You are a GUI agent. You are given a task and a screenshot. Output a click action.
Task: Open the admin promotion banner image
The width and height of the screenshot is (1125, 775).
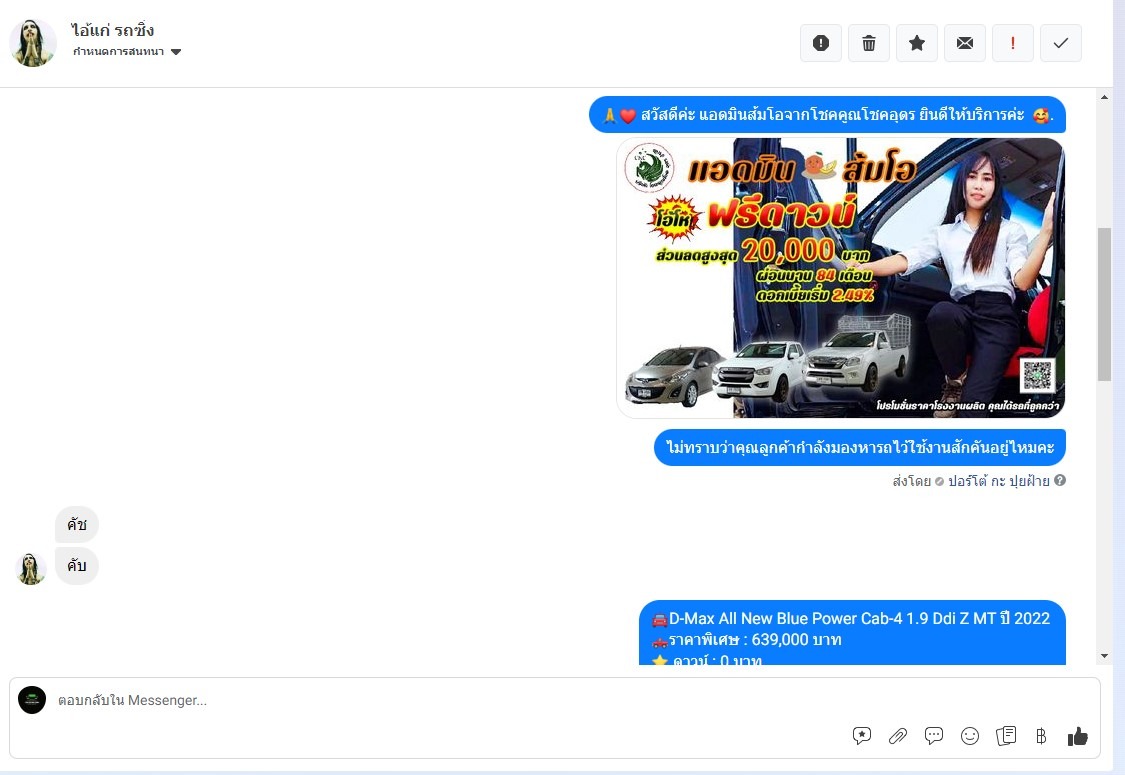point(840,278)
